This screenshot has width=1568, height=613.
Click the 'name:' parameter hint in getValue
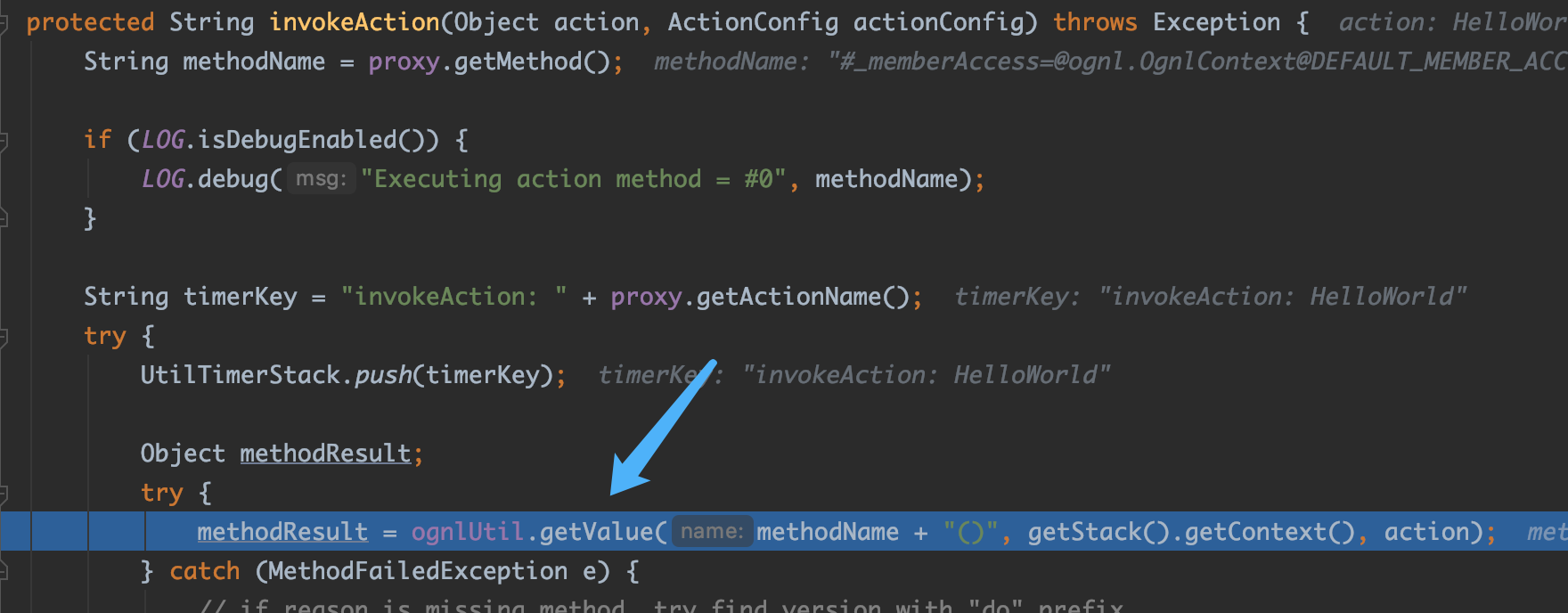click(x=711, y=532)
